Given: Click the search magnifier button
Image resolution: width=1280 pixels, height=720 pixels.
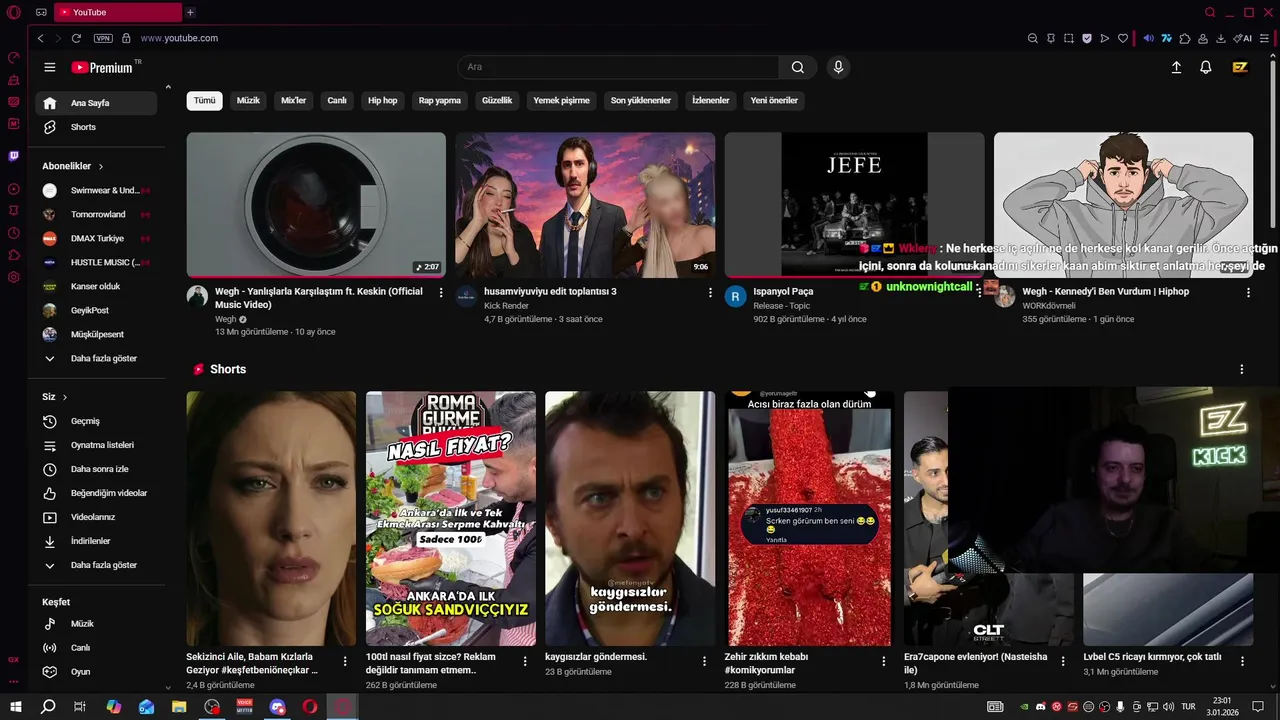Looking at the screenshot, I should pos(797,67).
